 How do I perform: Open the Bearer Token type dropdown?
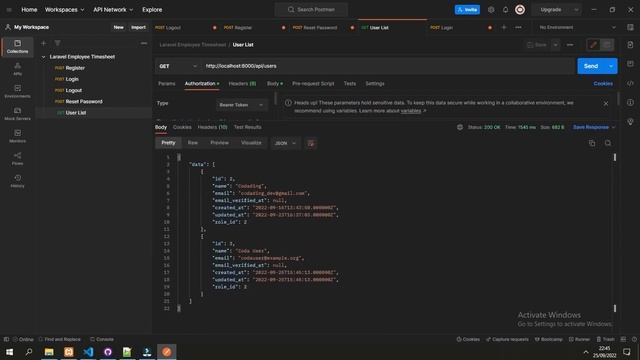[242, 105]
